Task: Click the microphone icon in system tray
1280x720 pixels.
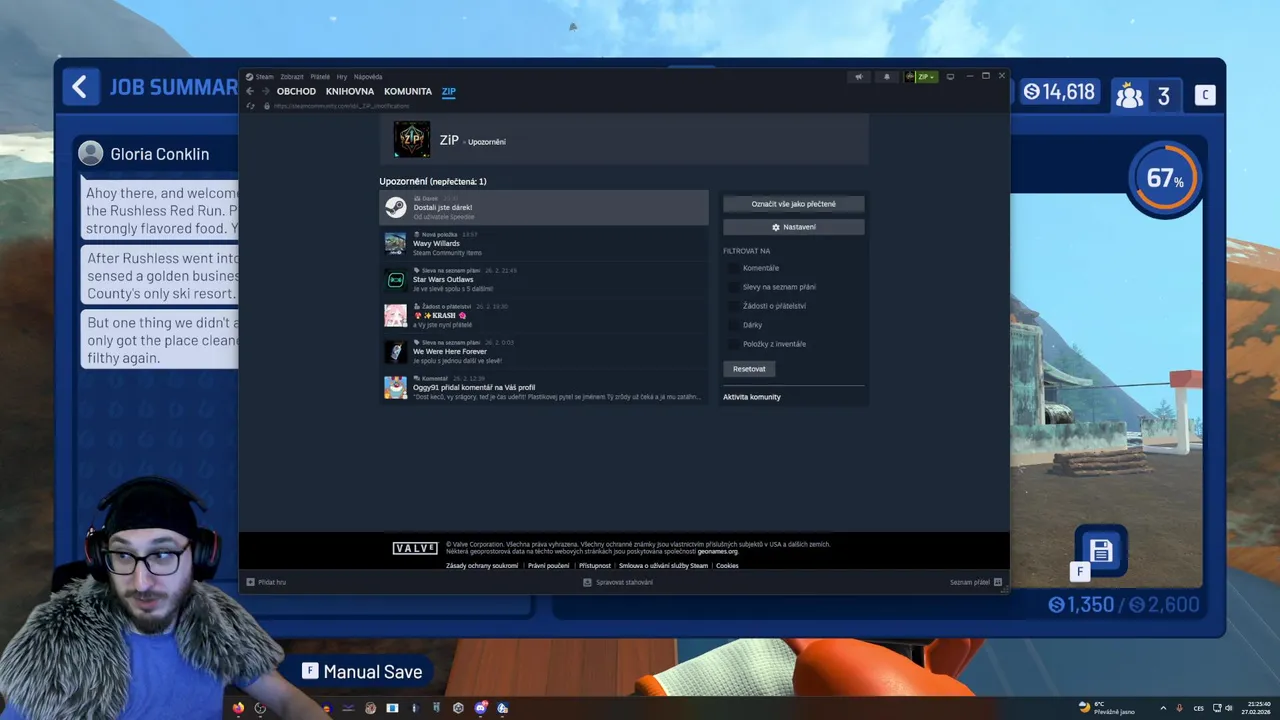Action: 1179,708
